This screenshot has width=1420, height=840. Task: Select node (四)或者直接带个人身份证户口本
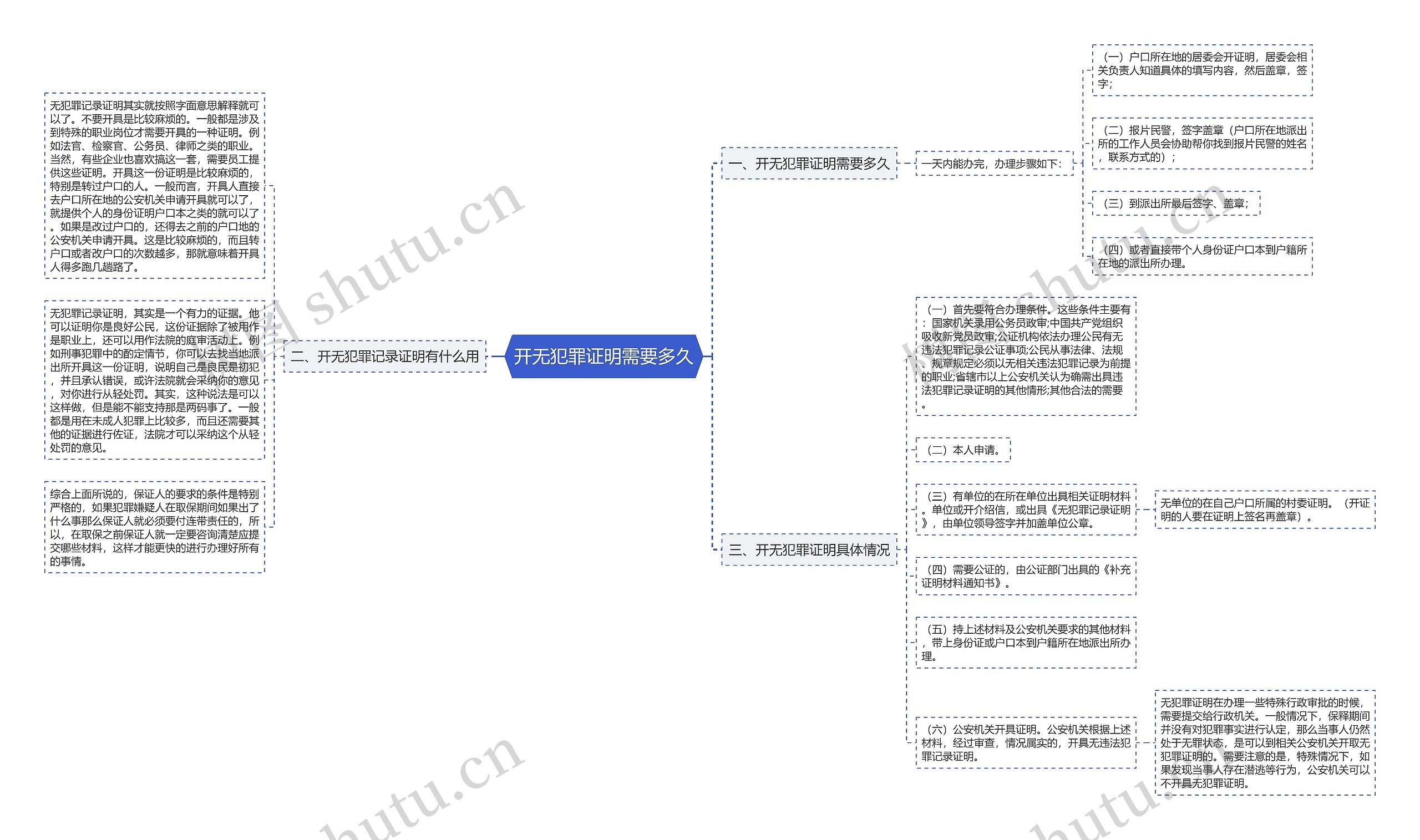(x=1201, y=256)
